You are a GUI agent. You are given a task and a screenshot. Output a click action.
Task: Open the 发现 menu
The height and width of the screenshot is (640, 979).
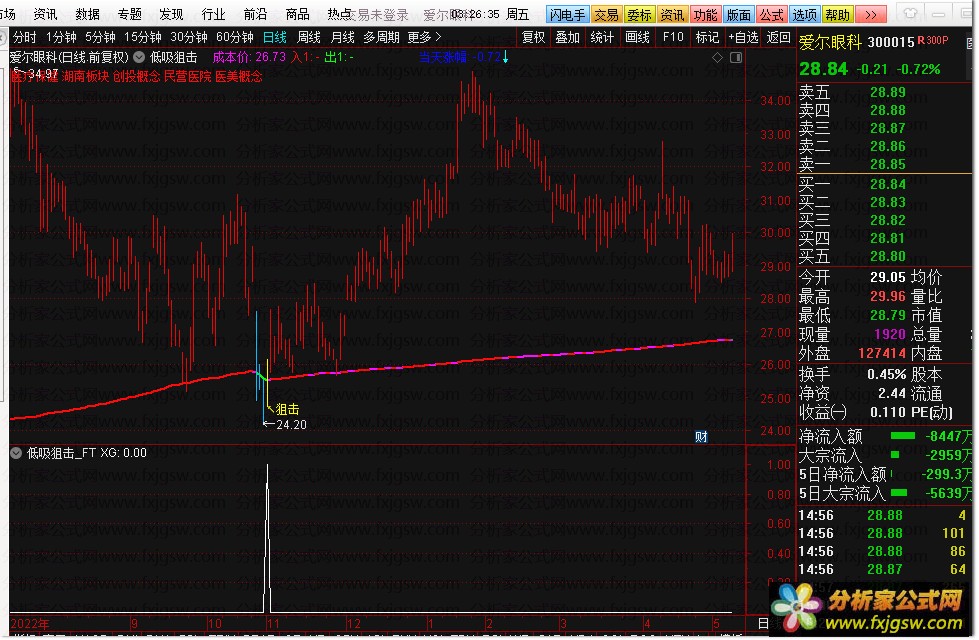pos(171,14)
